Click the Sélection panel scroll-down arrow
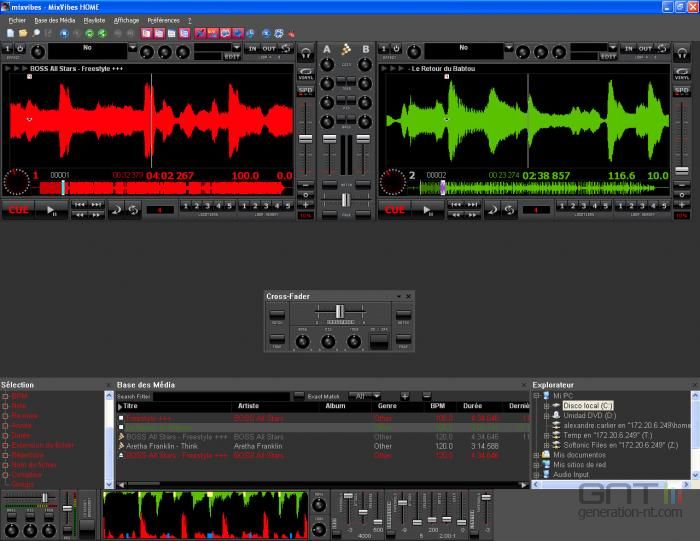The width and height of the screenshot is (700, 541). click(x=109, y=484)
